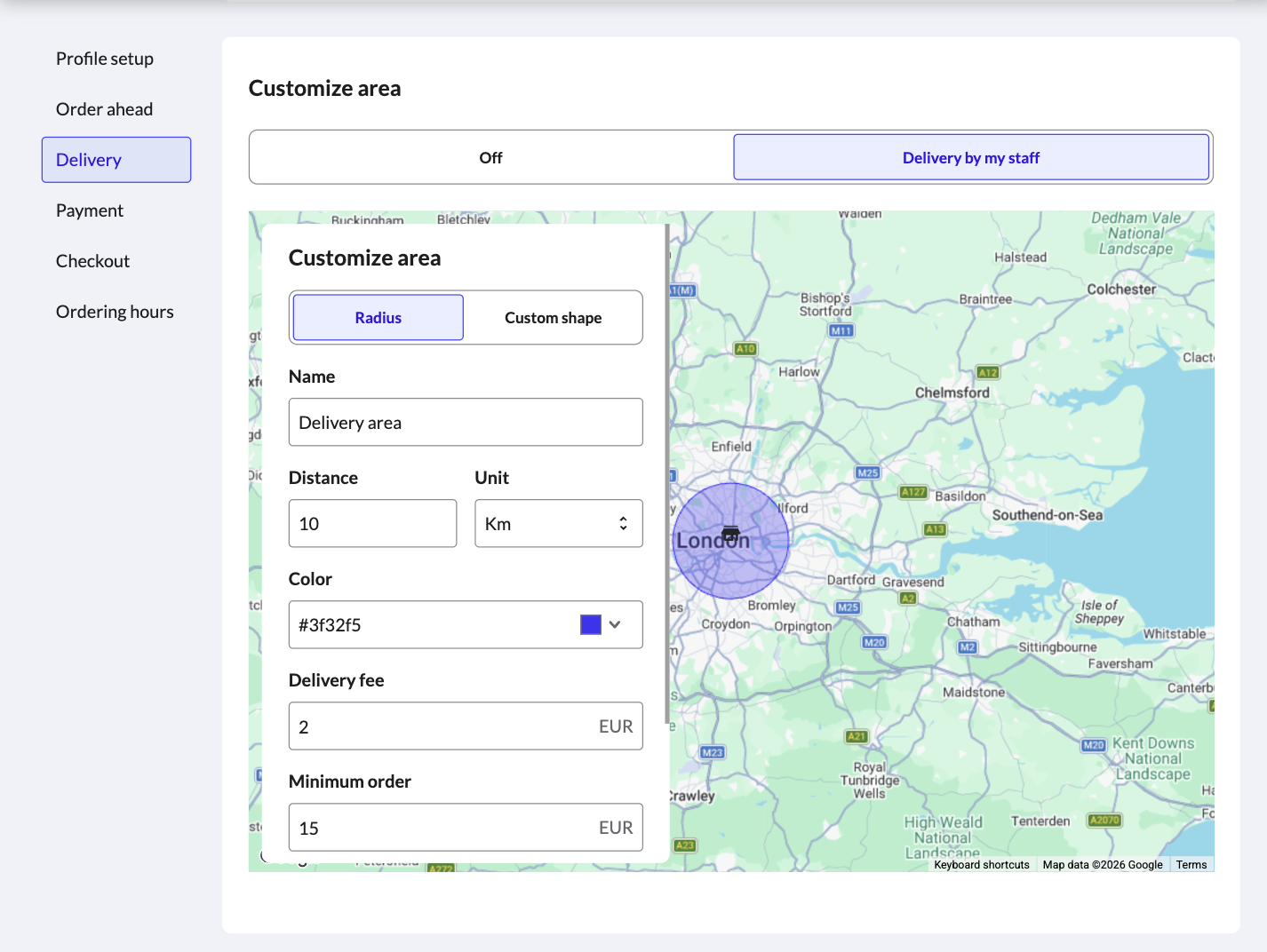The width and height of the screenshot is (1267, 952).
Task: Open map Terms link
Action: (x=1191, y=865)
